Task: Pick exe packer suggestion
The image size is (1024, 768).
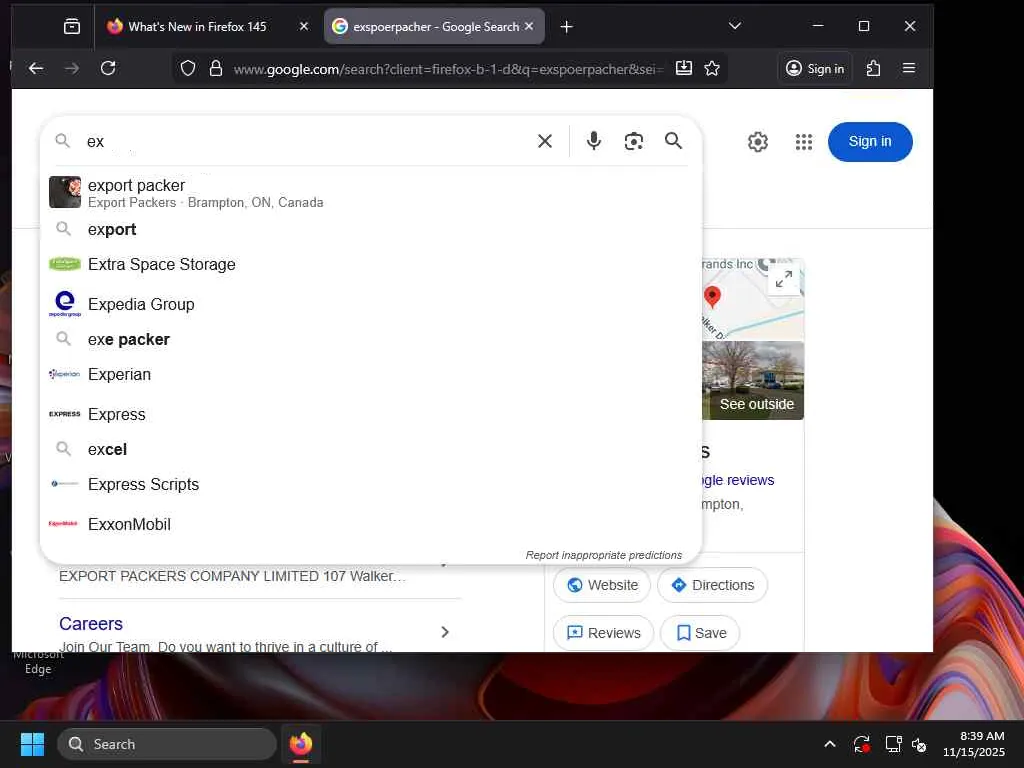Action: click(370, 340)
